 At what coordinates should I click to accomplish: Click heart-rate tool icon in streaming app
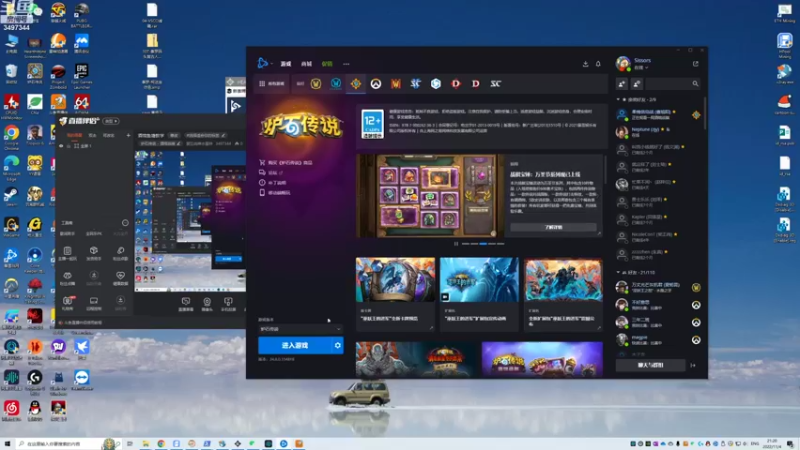[x=120, y=276]
